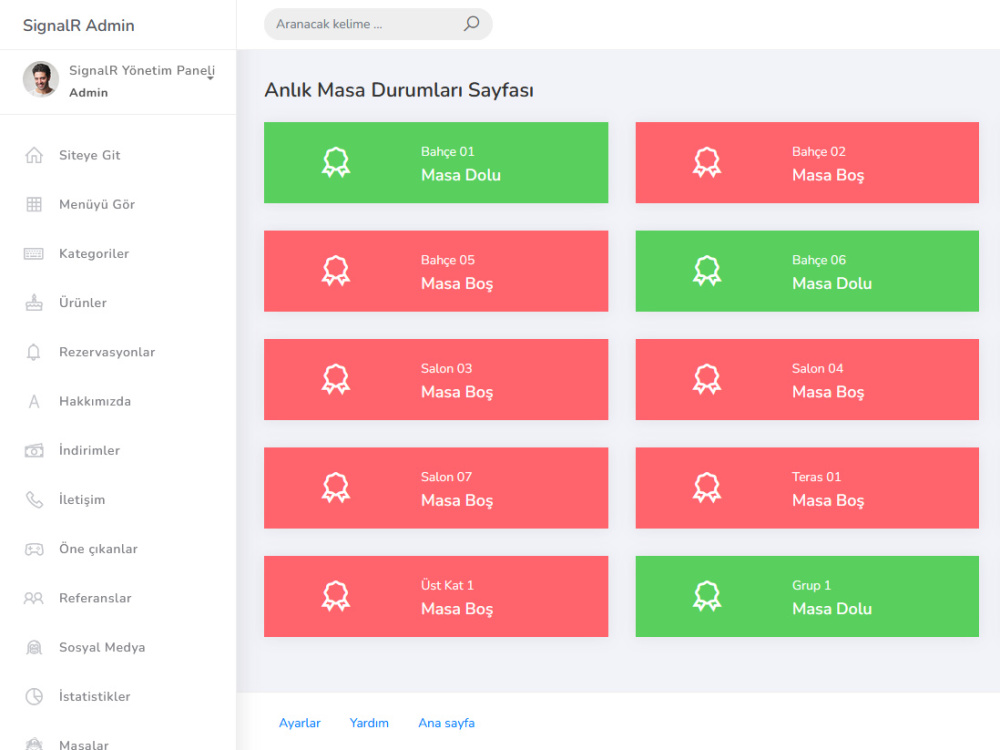
Task: Select Sosyal Medya in the sidebar
Action: tap(102, 647)
